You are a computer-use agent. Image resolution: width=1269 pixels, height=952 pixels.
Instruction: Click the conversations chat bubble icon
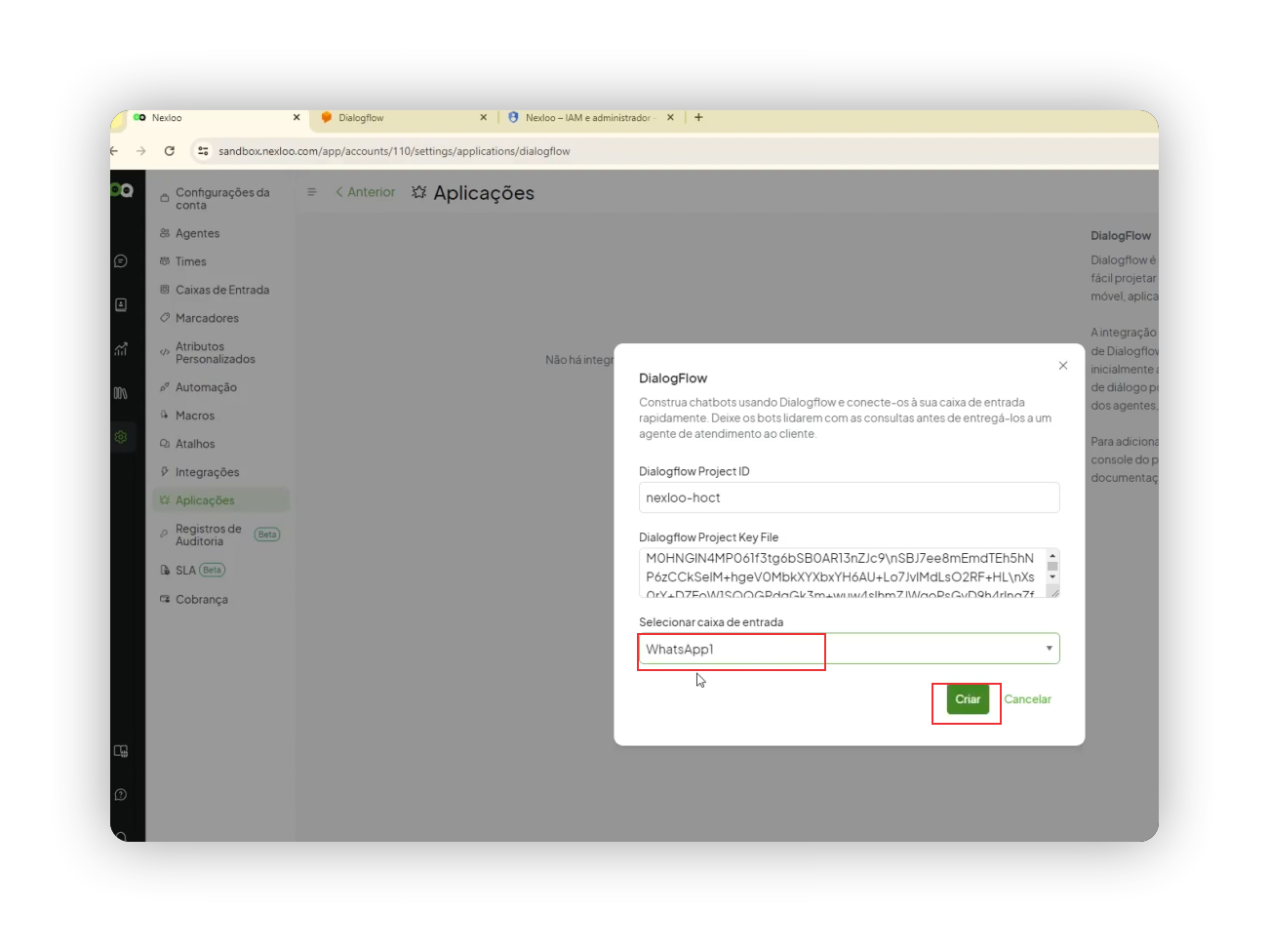pos(121,261)
